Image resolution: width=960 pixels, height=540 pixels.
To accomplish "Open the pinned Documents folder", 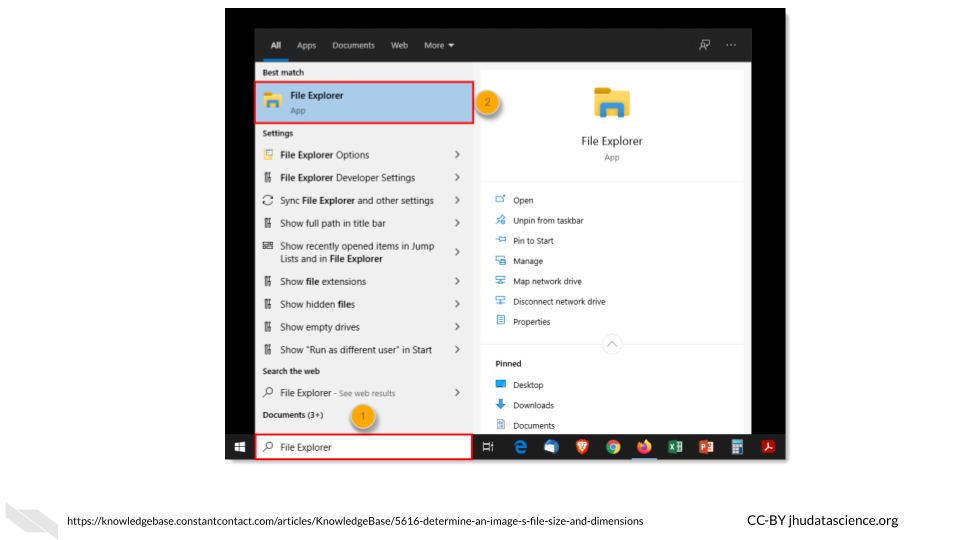I will click(x=534, y=426).
